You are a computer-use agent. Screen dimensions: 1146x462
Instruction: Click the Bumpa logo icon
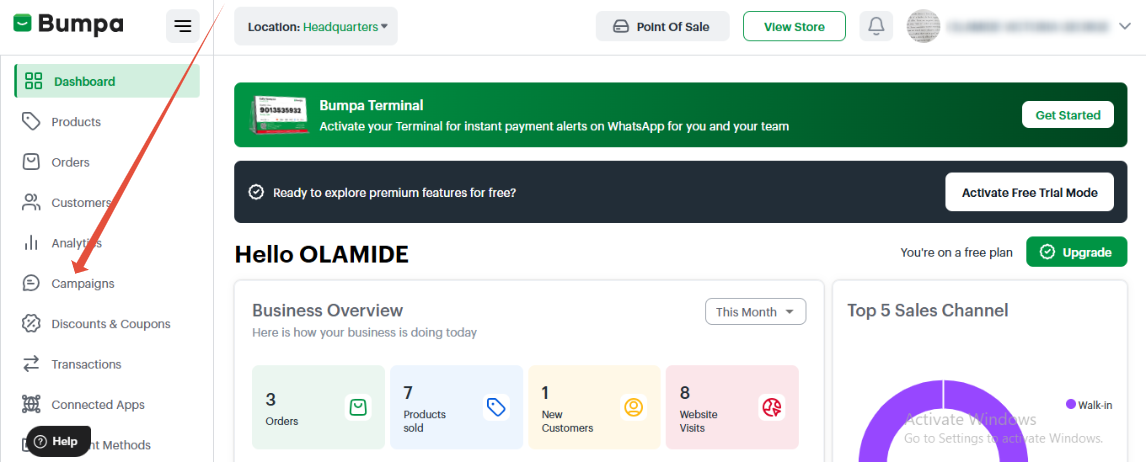pyautogui.click(x=23, y=25)
